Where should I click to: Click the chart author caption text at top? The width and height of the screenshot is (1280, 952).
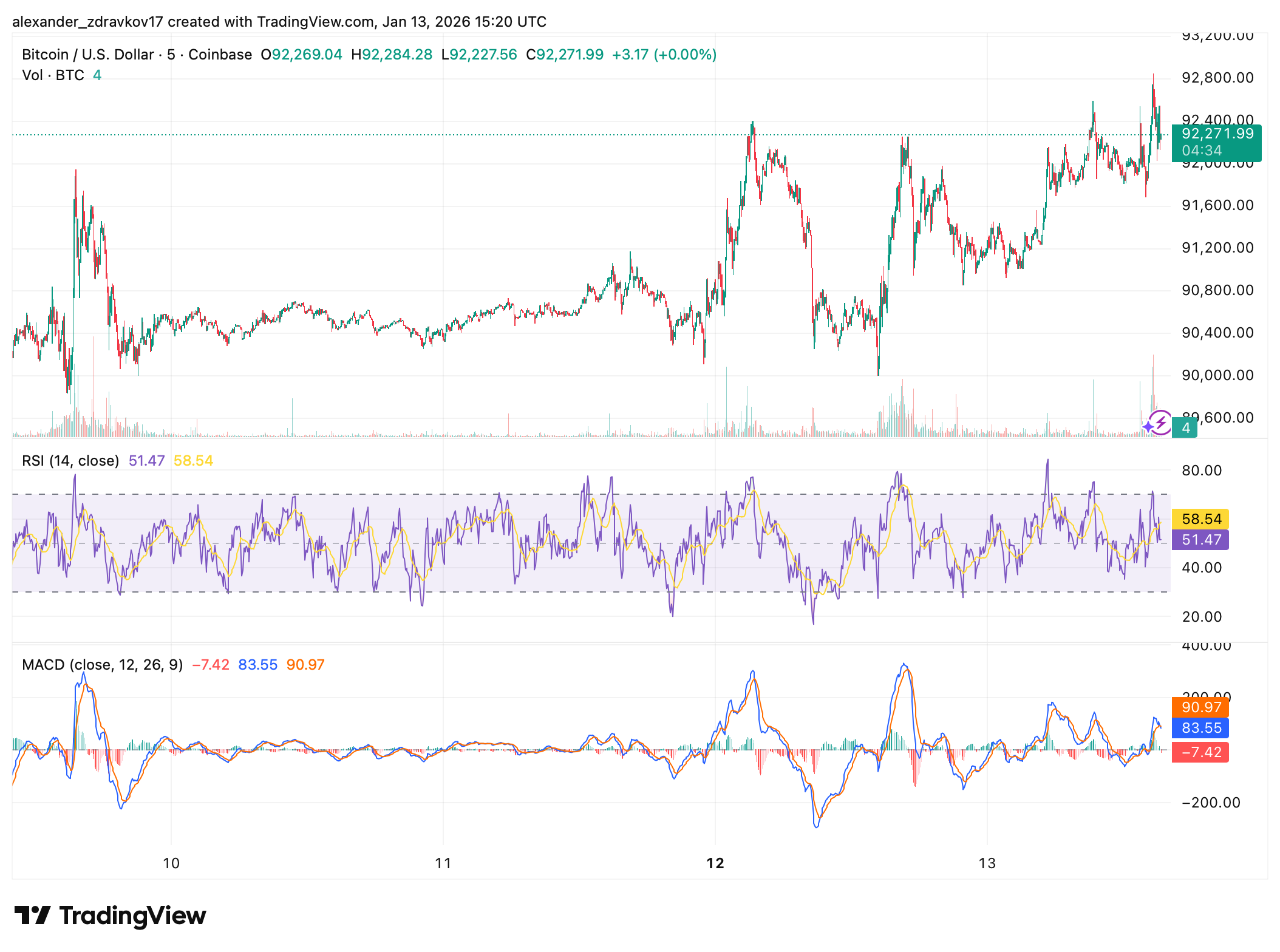(279, 22)
